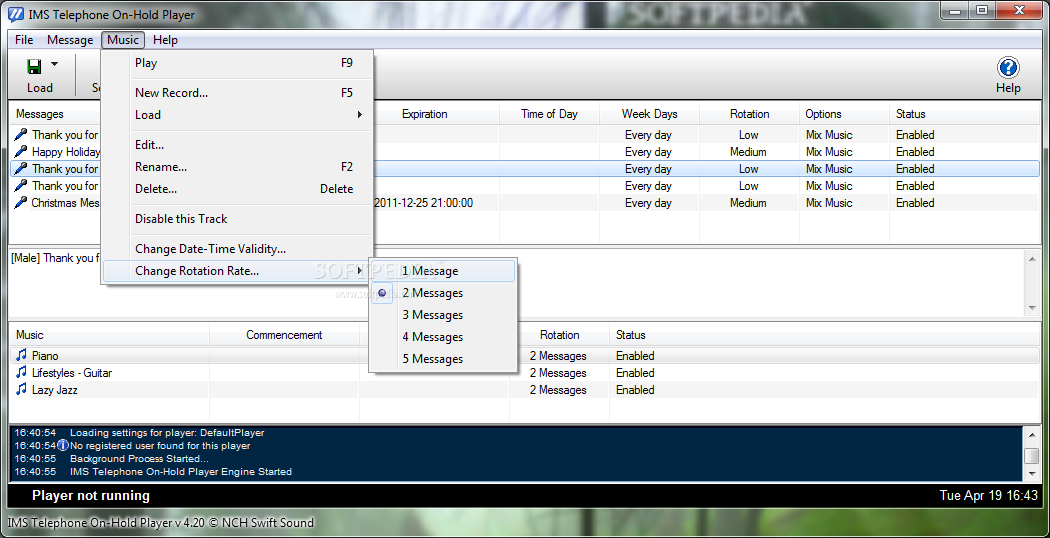1050x538 pixels.
Task: Click the version text in bottom status bar
Action: click(160, 523)
